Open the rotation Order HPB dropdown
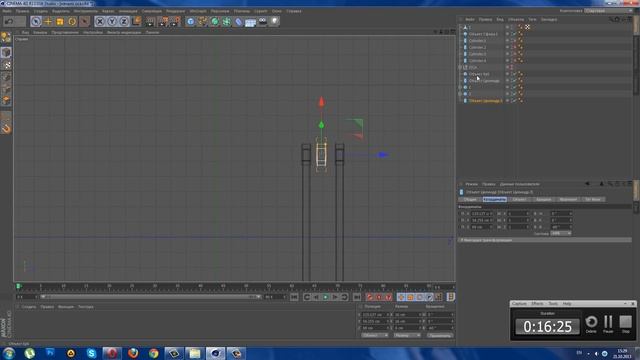Screen dimensions: 640x360 (561, 233)
